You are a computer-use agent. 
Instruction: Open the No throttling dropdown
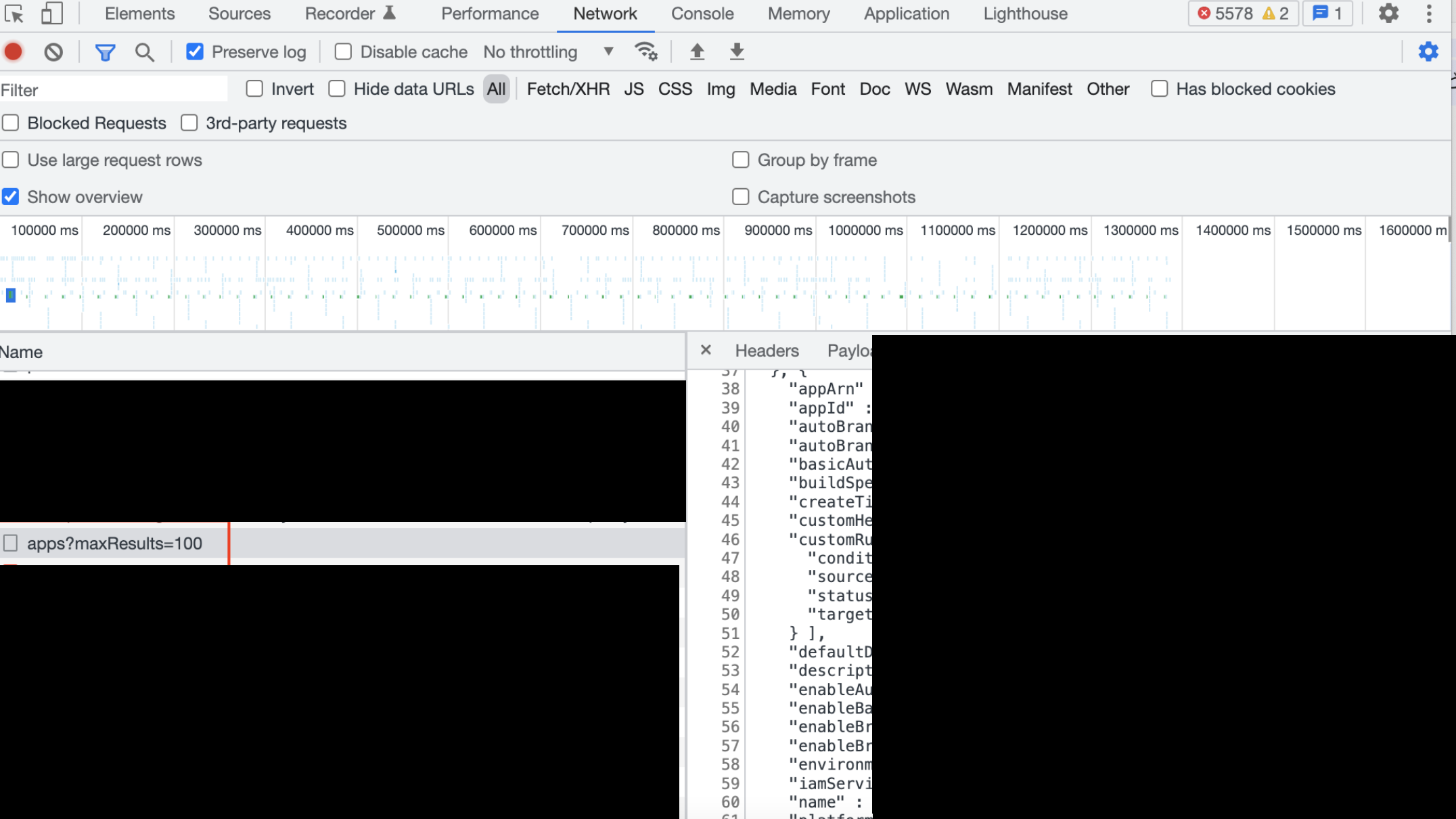(x=545, y=51)
